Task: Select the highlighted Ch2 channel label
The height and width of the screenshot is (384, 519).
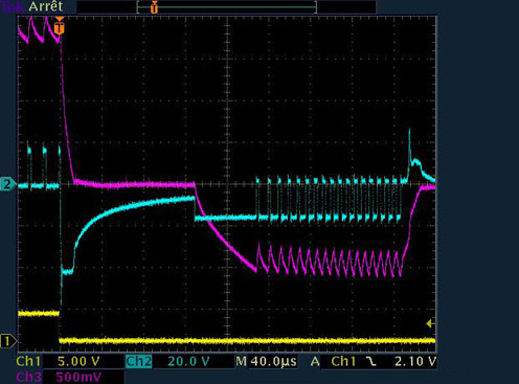Action: [x=138, y=362]
